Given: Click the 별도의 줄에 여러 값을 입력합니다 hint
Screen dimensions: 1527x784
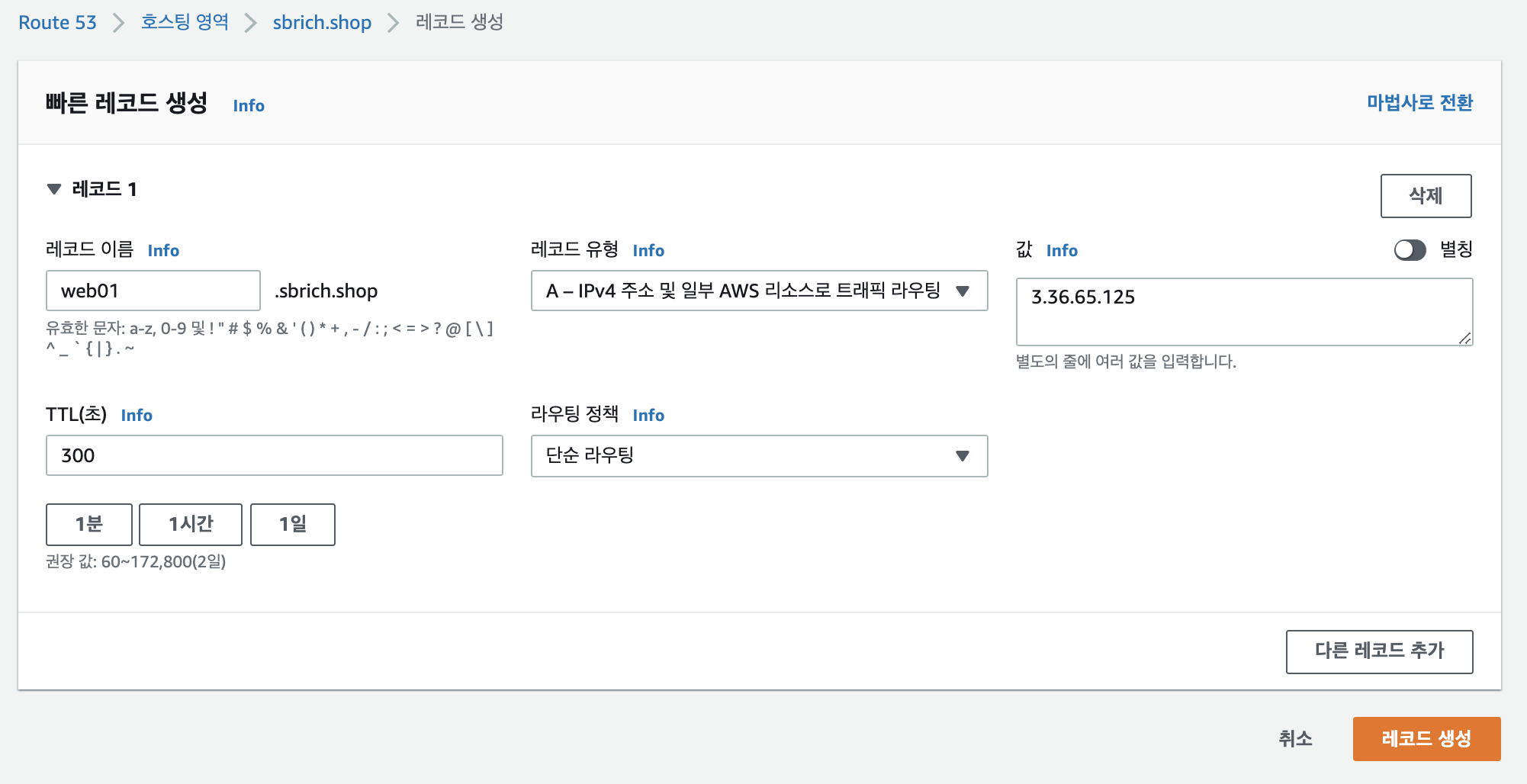Looking at the screenshot, I should [1126, 361].
